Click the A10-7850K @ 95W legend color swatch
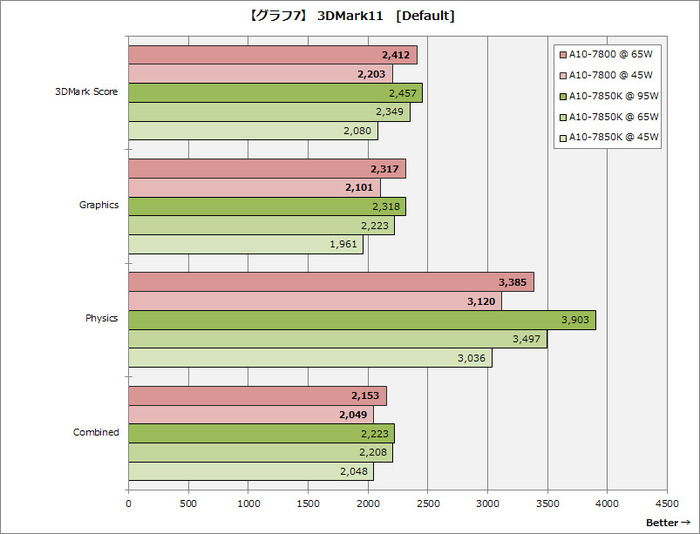 click(x=563, y=96)
